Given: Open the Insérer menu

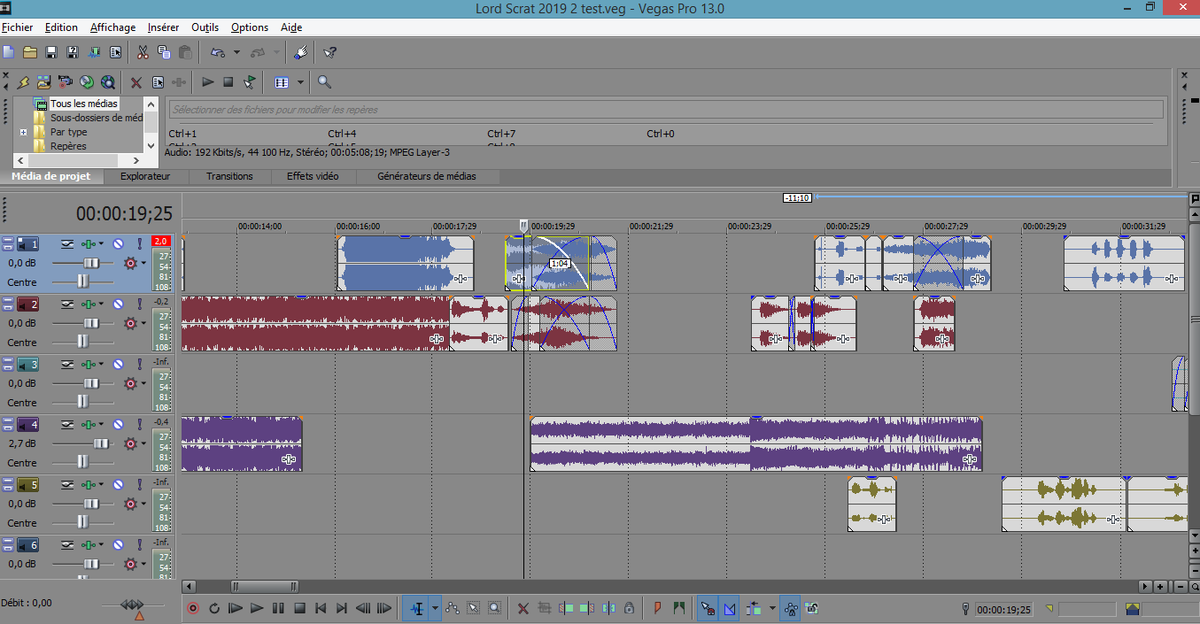Looking at the screenshot, I should point(163,27).
